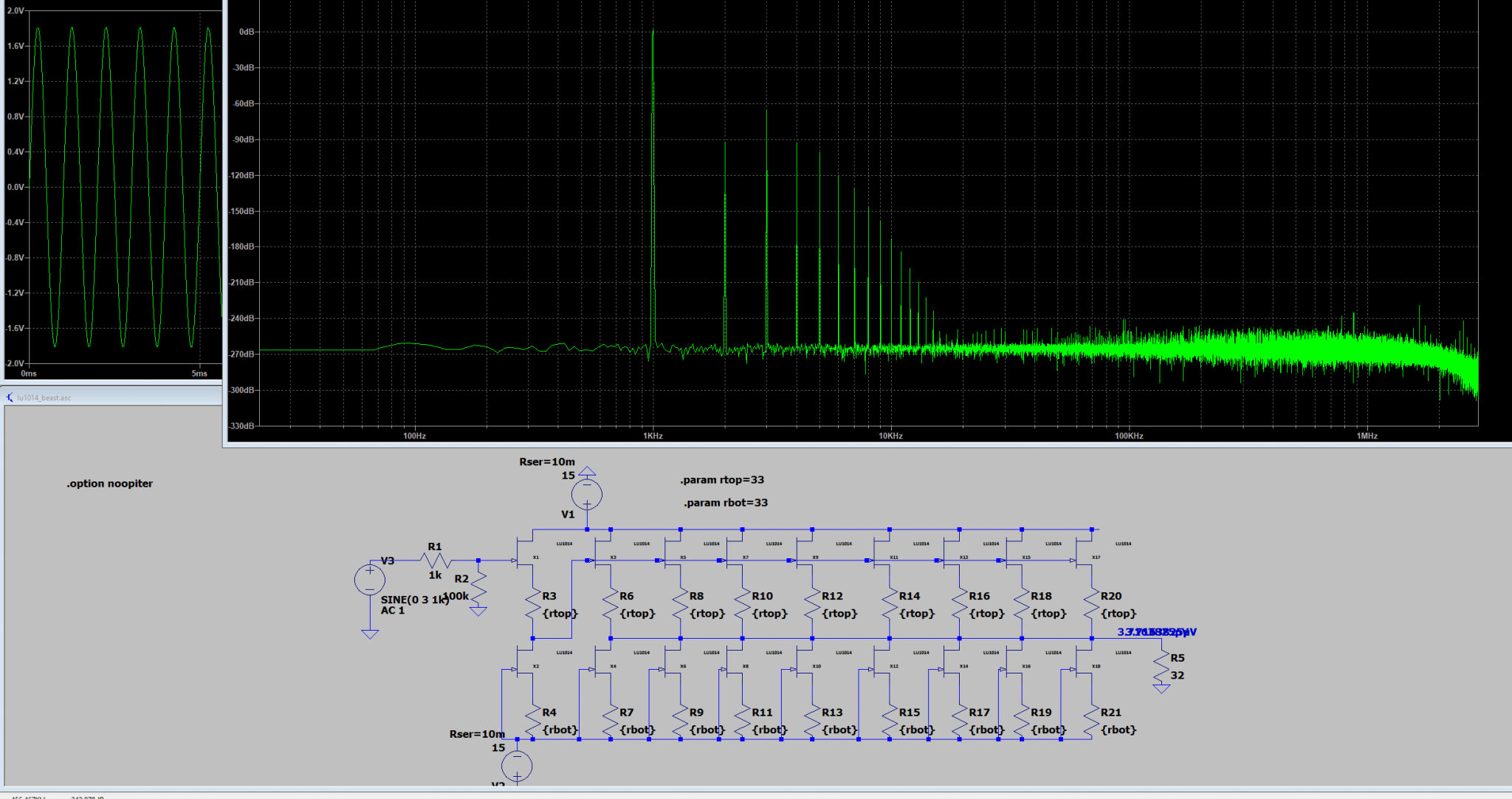Image resolution: width=1512 pixels, height=799 pixels.
Task: Click the ground symbol below R2
Action: point(478,611)
